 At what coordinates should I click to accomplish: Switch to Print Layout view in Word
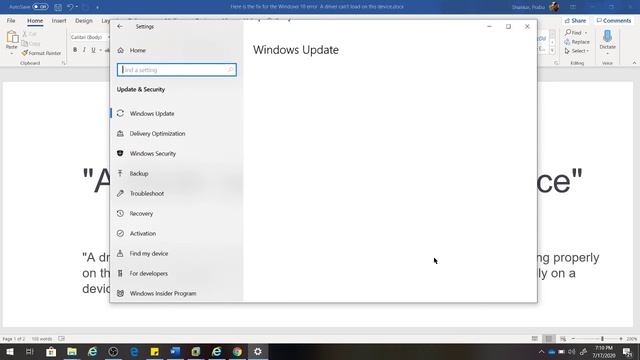549,339
